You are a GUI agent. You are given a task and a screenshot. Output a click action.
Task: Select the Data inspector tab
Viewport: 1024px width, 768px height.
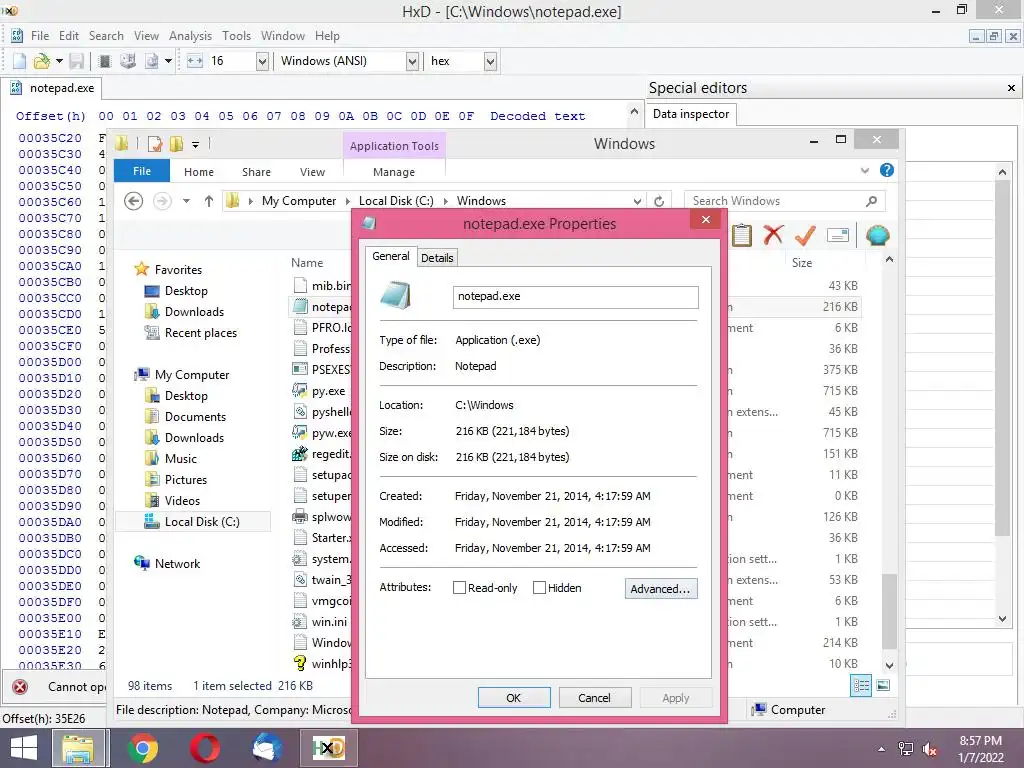coord(691,114)
